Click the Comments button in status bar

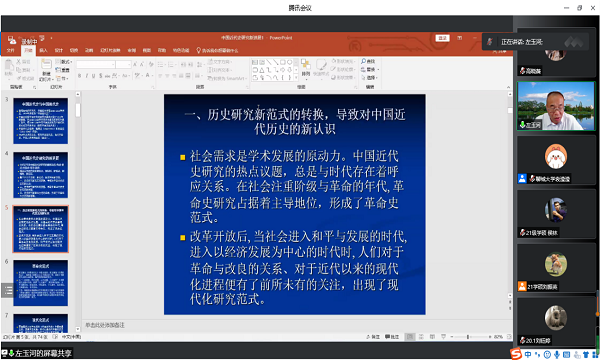click(392, 337)
